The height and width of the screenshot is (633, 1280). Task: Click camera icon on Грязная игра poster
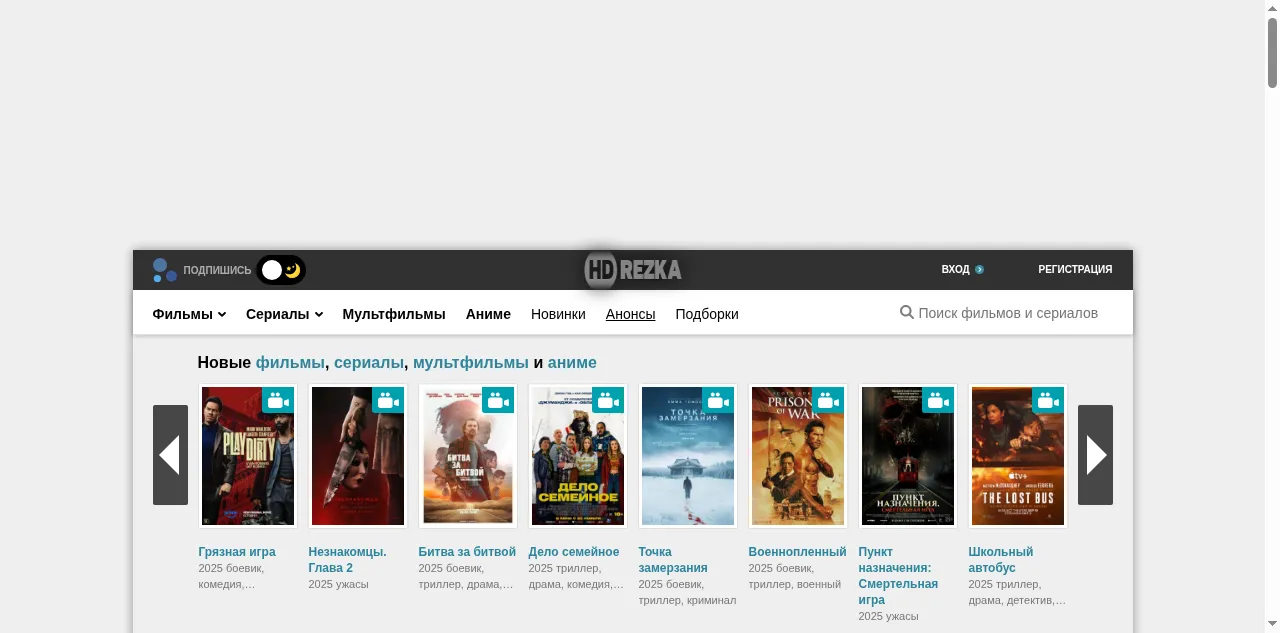pyautogui.click(x=278, y=401)
